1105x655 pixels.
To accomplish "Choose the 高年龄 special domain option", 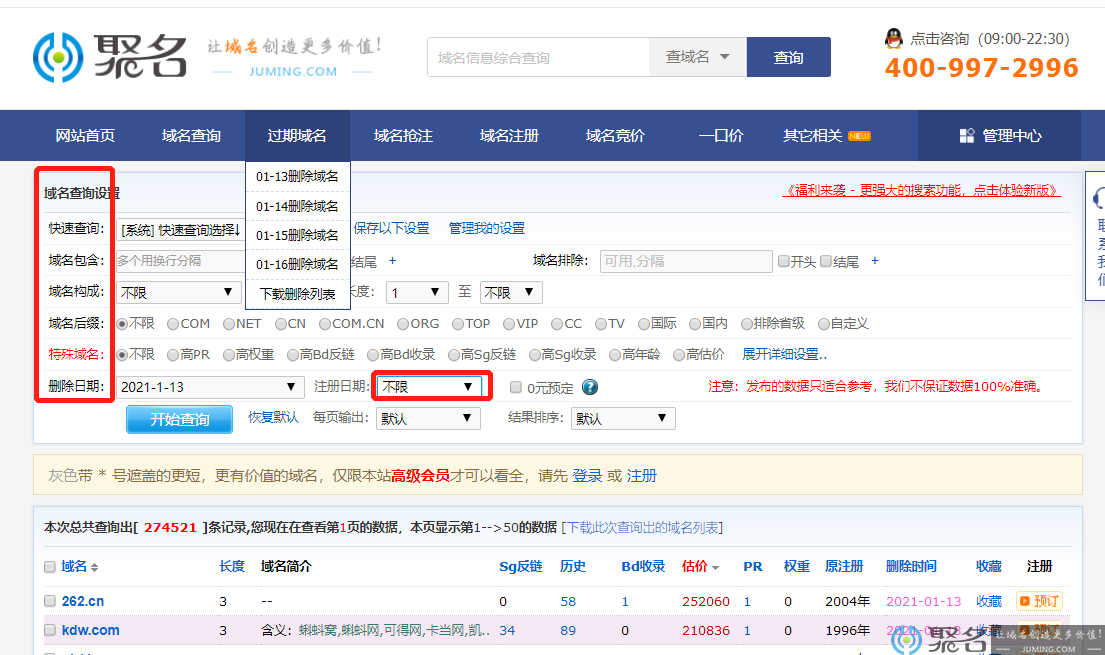I will tap(615, 355).
